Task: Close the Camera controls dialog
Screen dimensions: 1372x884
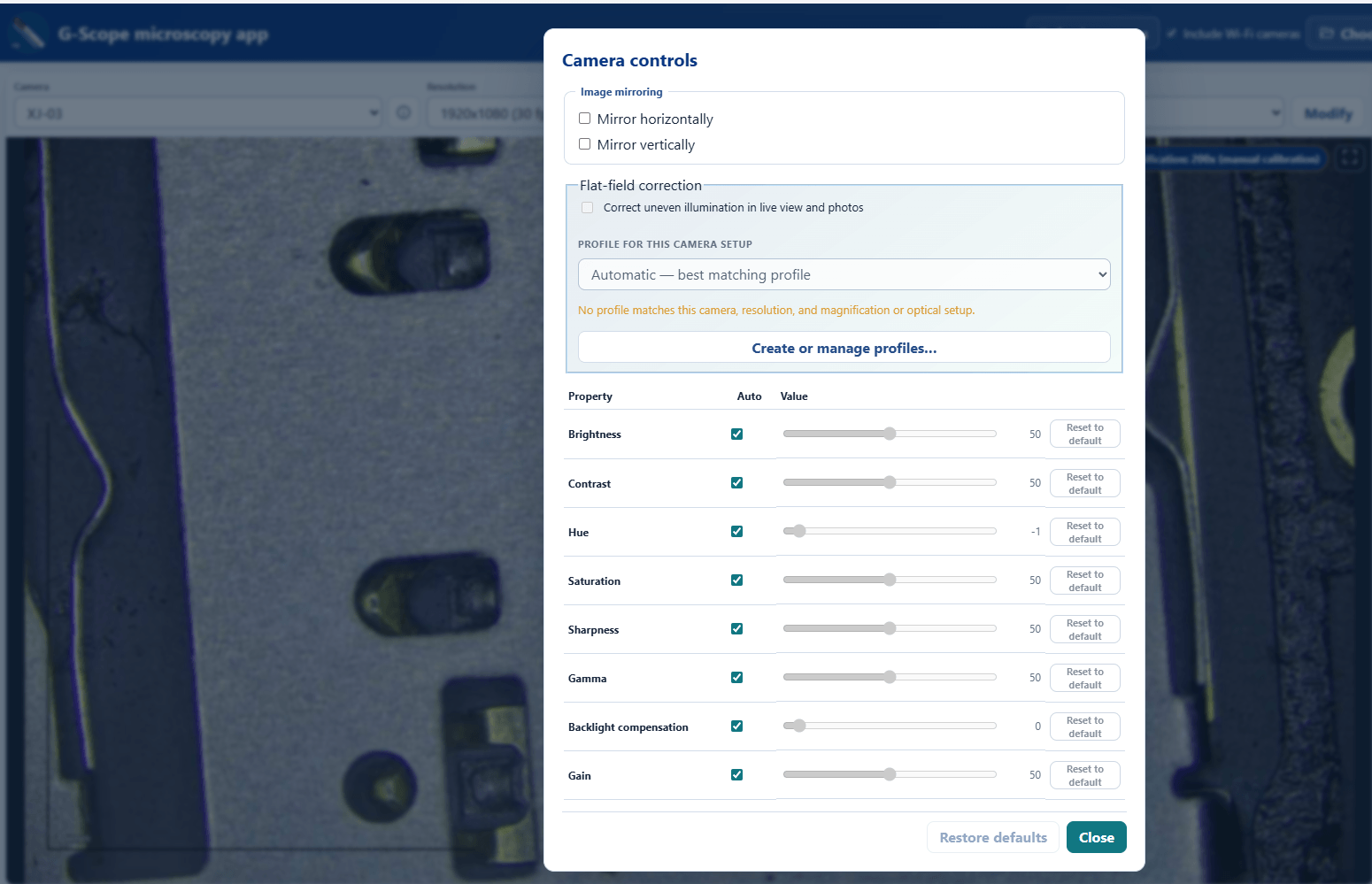Action: click(1096, 837)
